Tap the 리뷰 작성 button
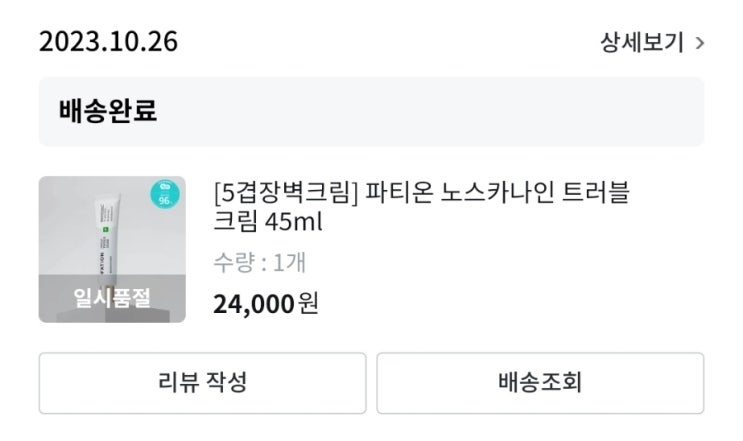Image resolution: width=743 pixels, height=441 pixels. 202,382
